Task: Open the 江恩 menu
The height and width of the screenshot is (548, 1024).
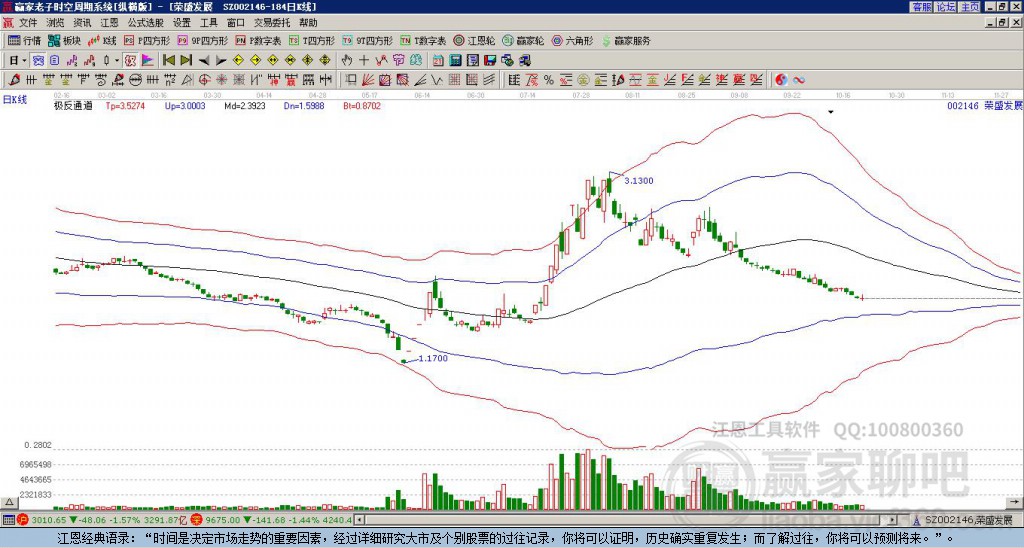Action: (110, 23)
